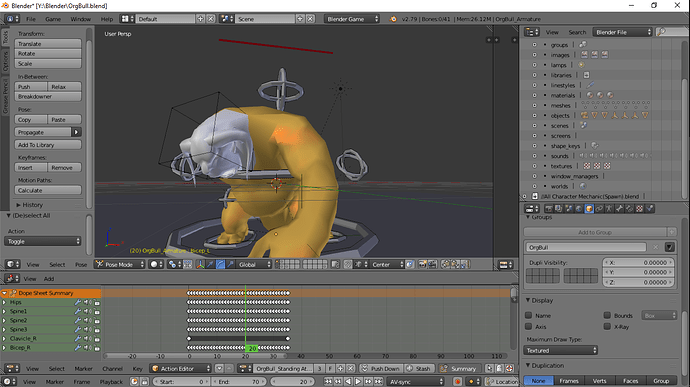Open the Center snap target dropdown
690x387 pixels.
point(387,265)
